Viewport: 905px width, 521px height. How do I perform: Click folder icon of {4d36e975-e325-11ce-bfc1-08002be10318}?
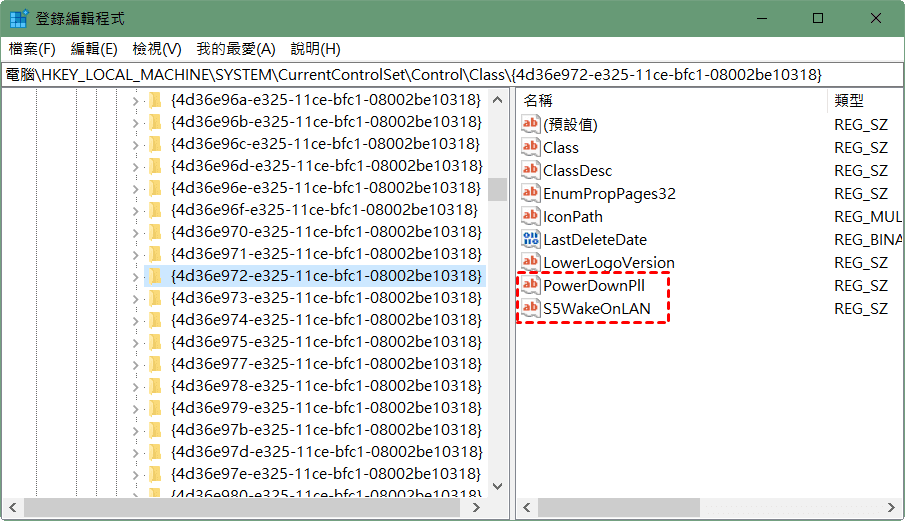click(155, 342)
